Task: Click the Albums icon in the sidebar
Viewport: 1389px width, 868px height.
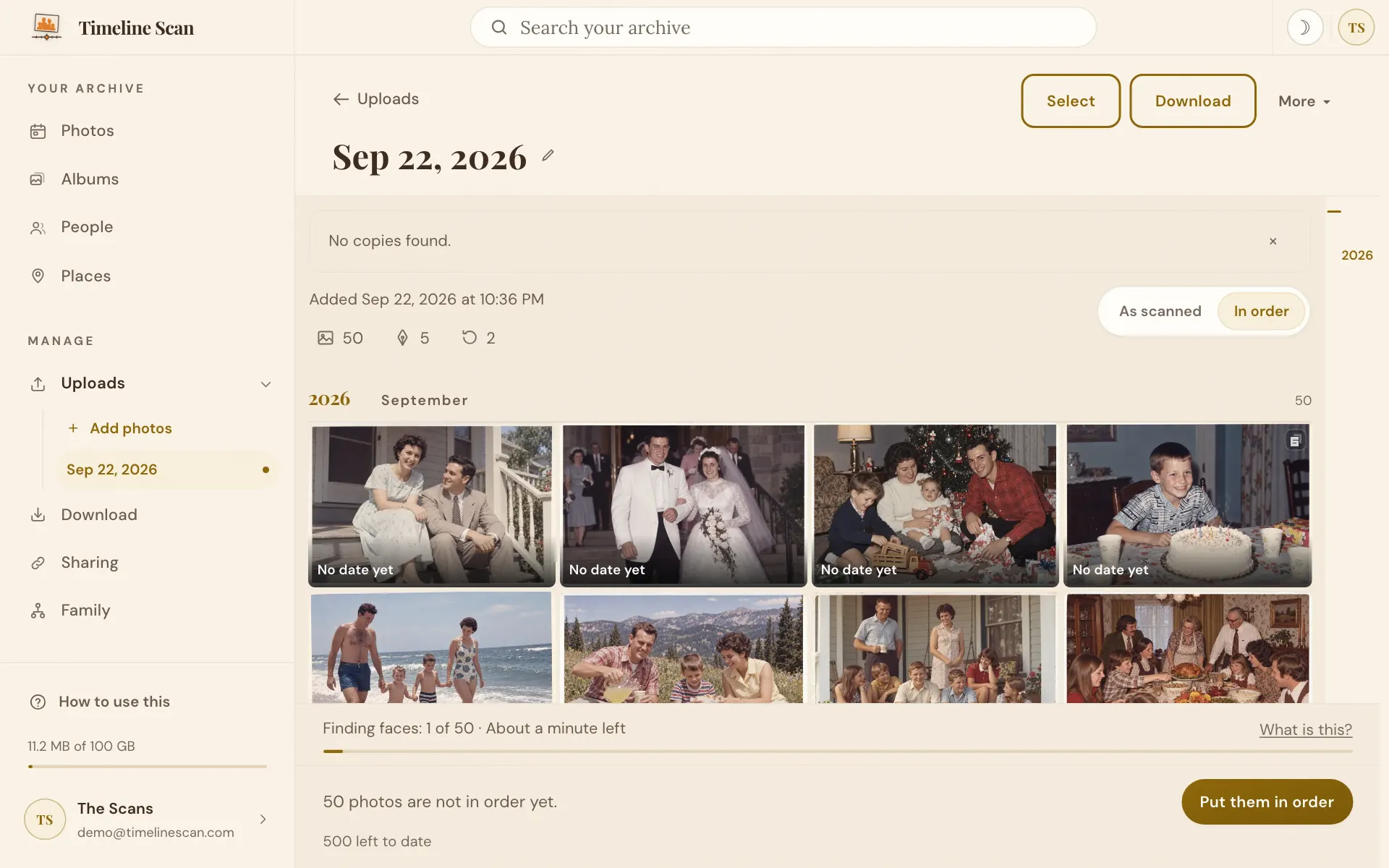Action: (x=37, y=179)
